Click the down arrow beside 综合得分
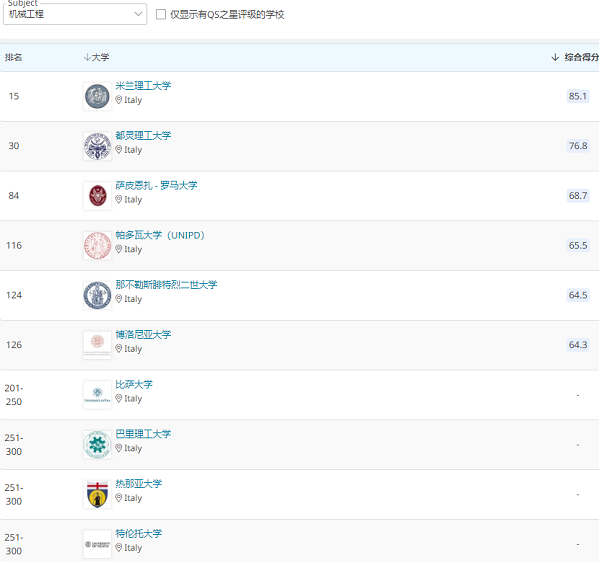Viewport: 599px width, 562px height. pyautogui.click(x=555, y=57)
